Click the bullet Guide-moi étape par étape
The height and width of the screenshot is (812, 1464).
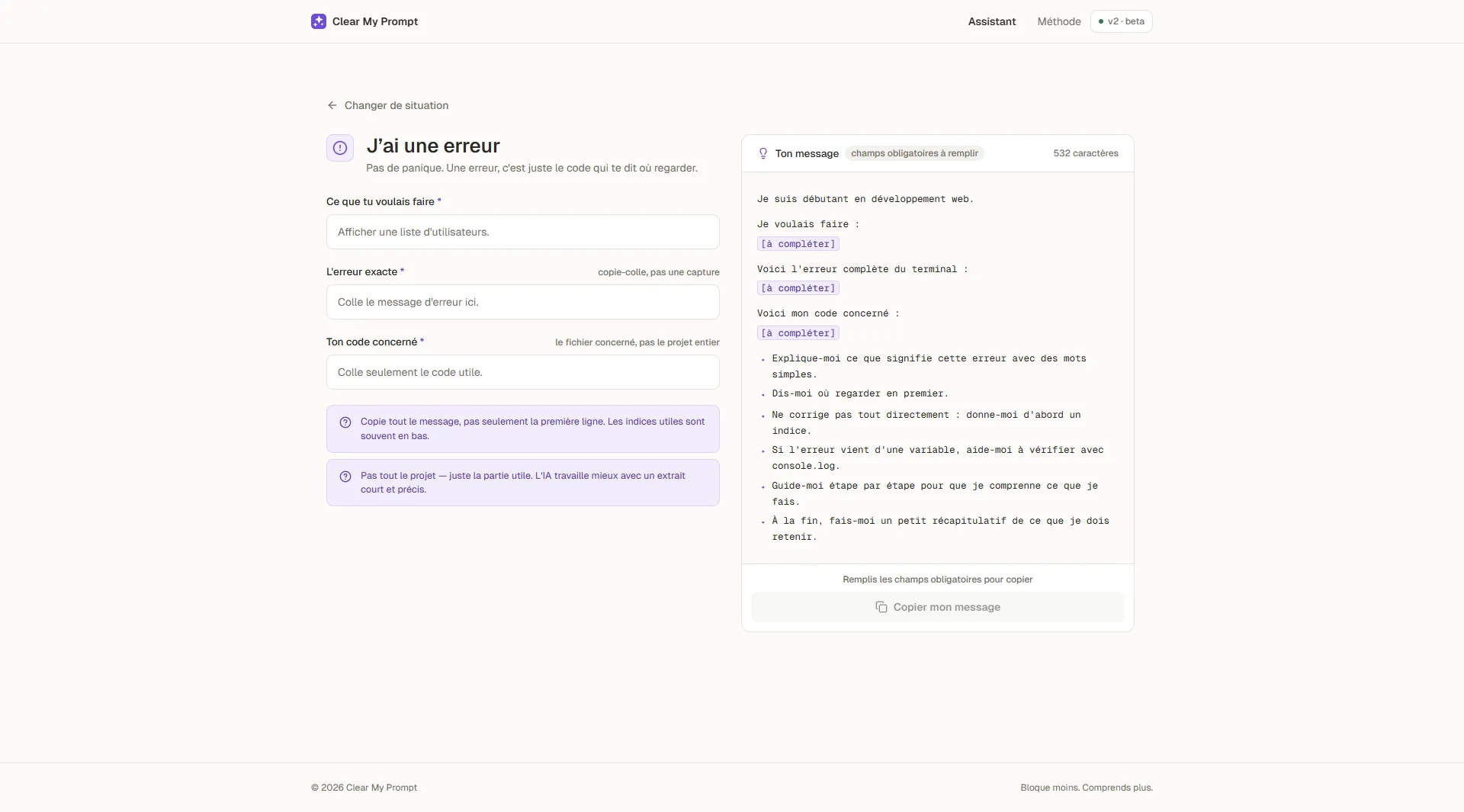tap(935, 493)
